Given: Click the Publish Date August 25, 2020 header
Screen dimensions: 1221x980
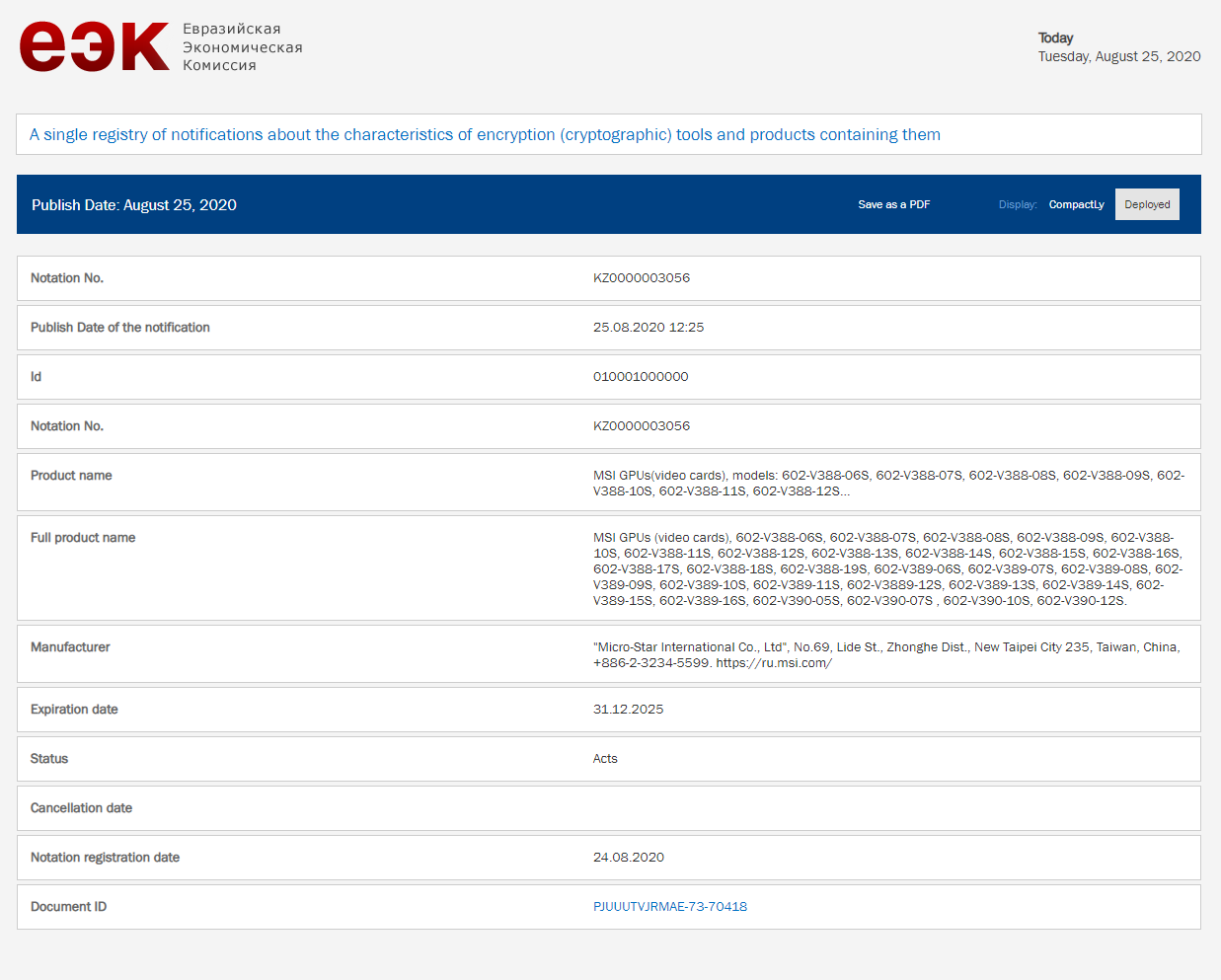Looking at the screenshot, I should point(134,204).
